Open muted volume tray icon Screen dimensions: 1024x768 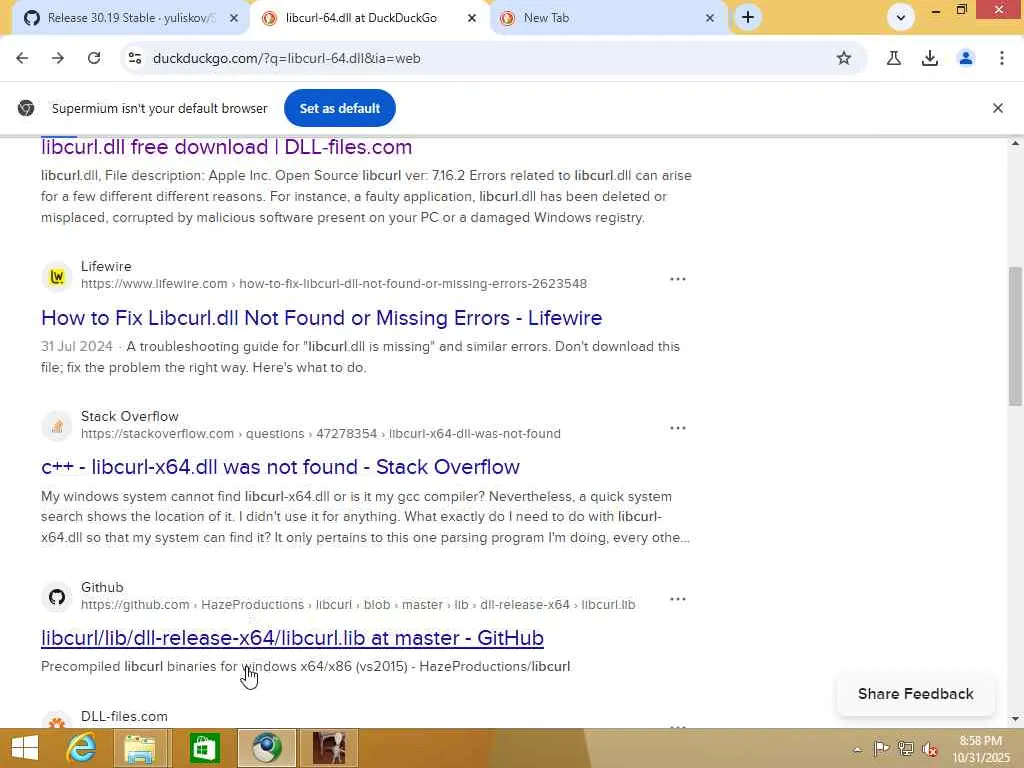click(929, 749)
